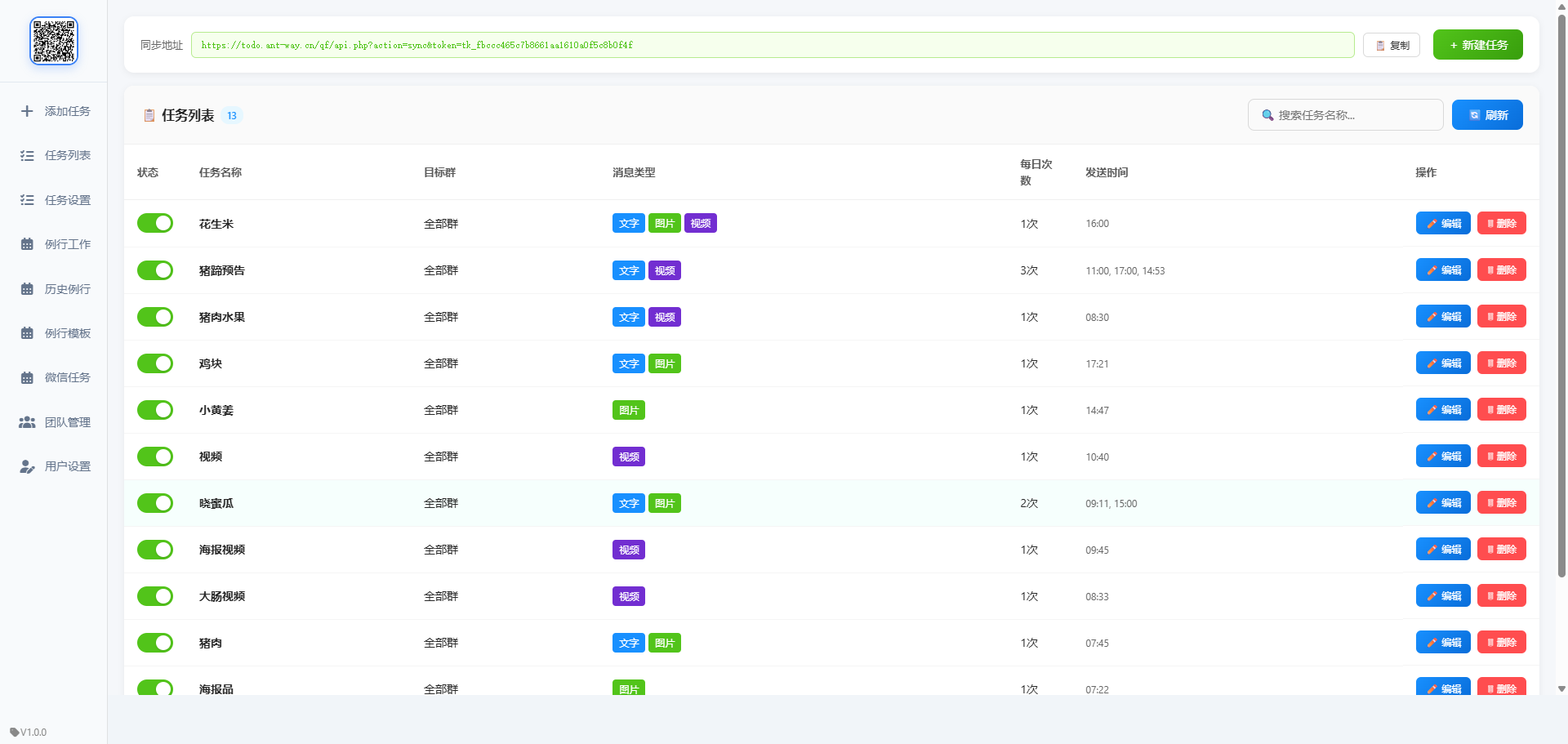Click the 发送时间 column header

click(1107, 172)
